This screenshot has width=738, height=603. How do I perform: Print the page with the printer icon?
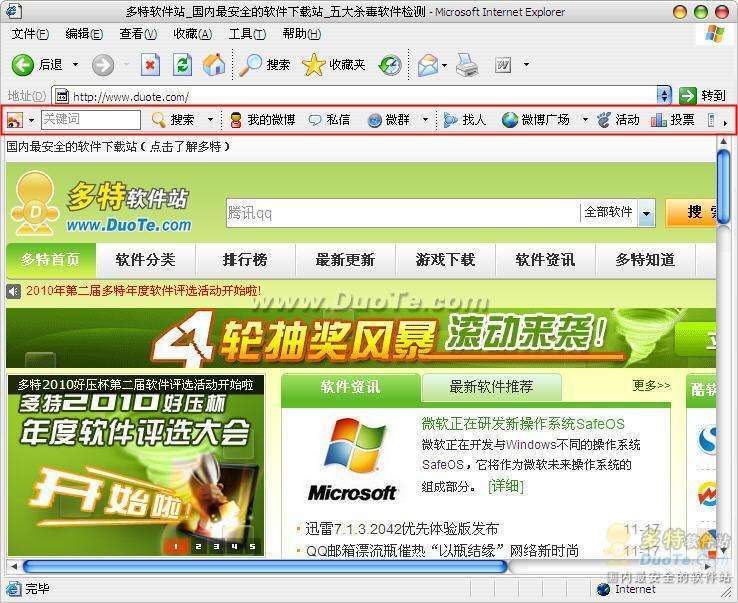click(x=467, y=64)
